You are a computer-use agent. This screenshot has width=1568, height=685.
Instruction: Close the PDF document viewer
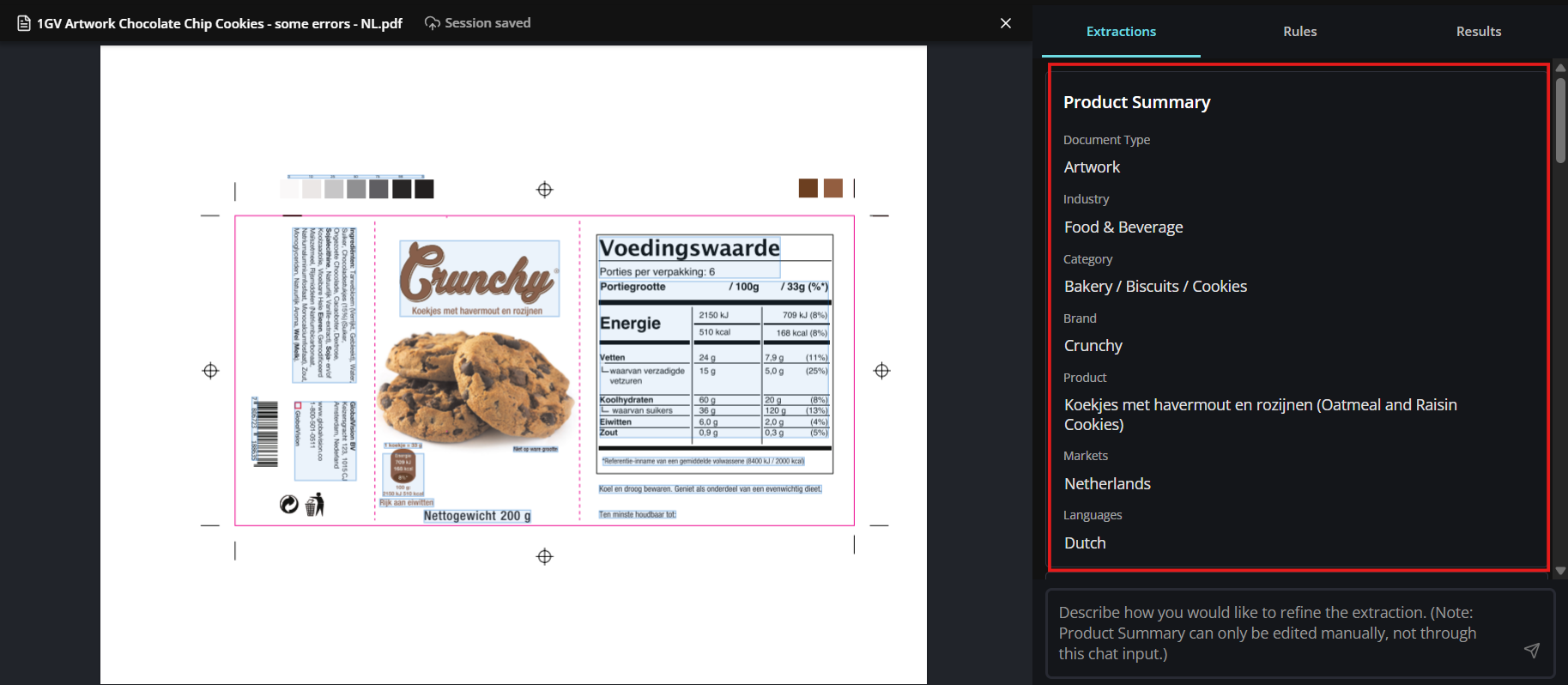point(1006,23)
